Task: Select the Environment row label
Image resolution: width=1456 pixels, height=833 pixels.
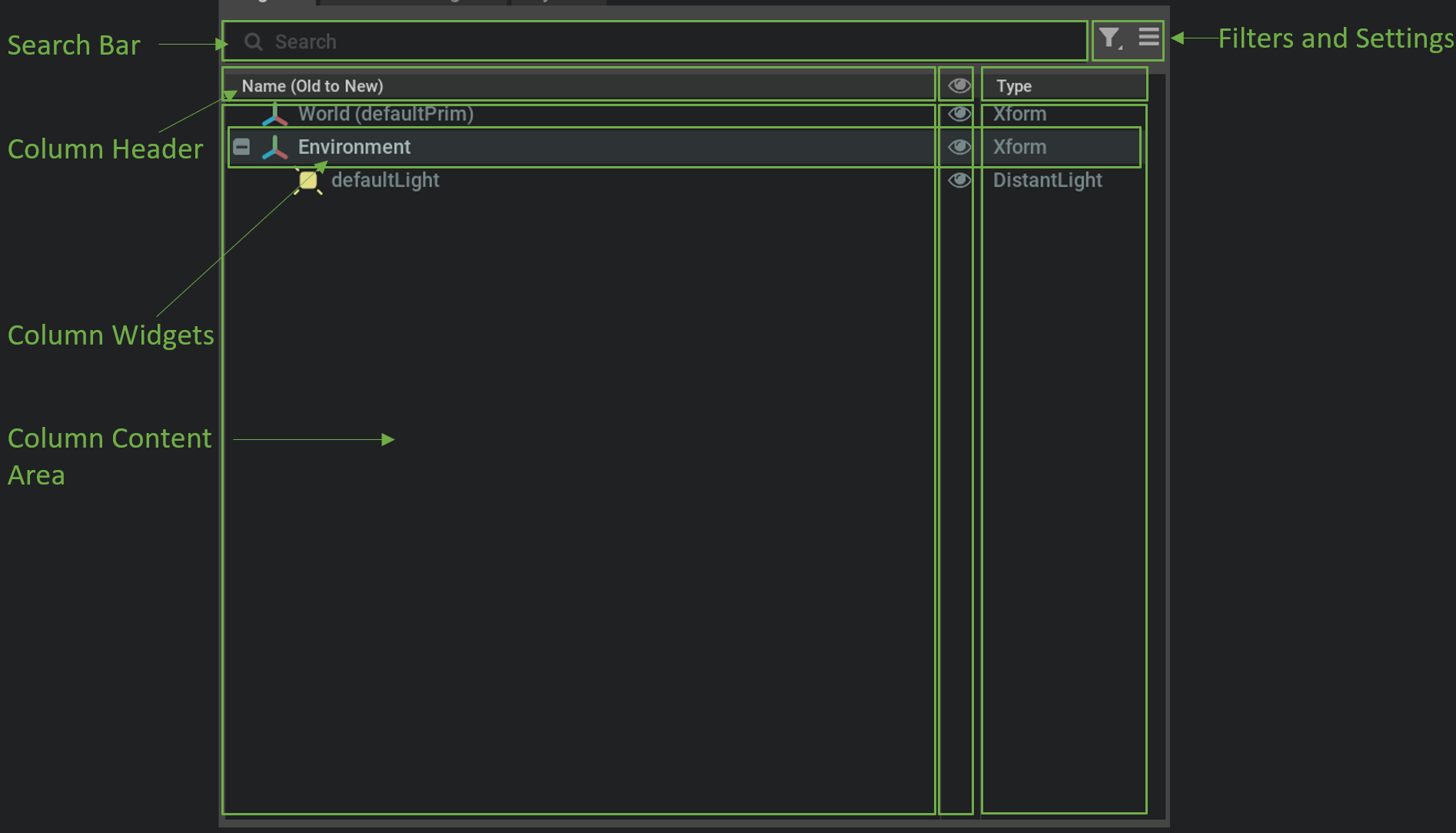Action: pos(354,147)
